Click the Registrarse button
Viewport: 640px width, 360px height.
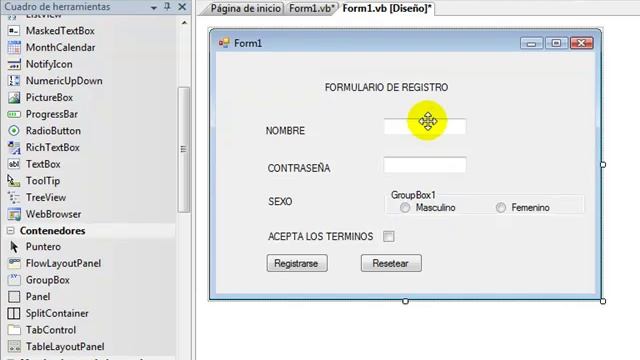click(x=297, y=263)
